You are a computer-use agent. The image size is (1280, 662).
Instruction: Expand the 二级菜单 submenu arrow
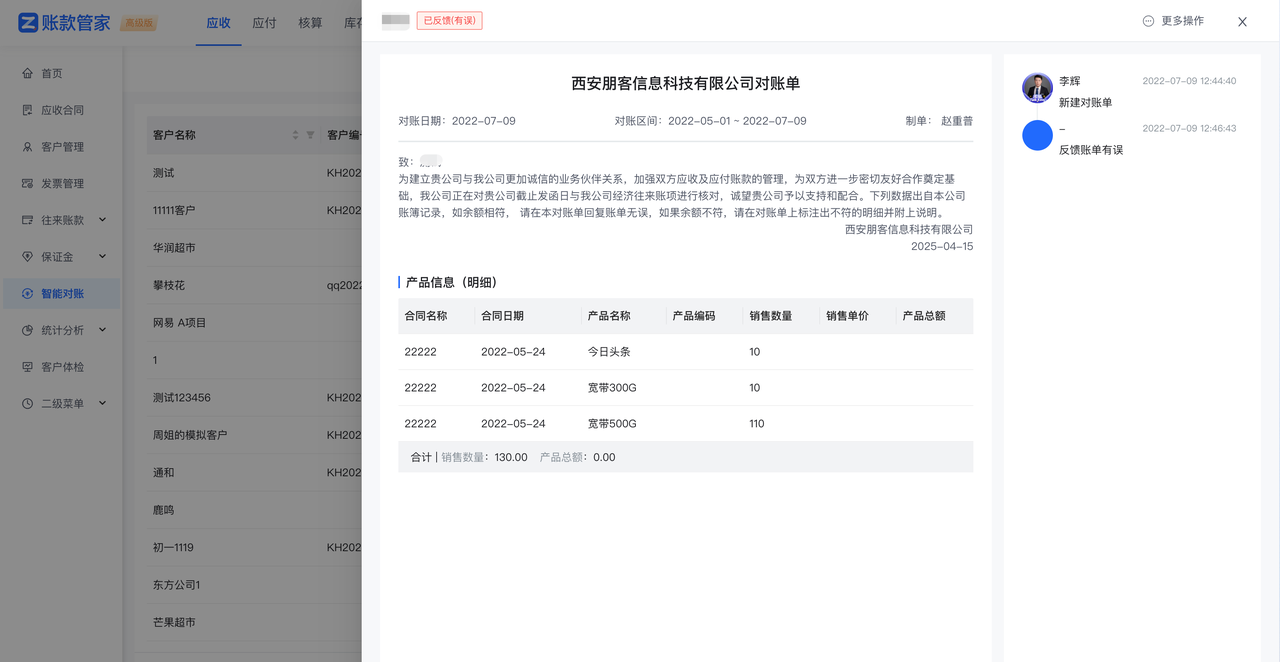(x=102, y=404)
